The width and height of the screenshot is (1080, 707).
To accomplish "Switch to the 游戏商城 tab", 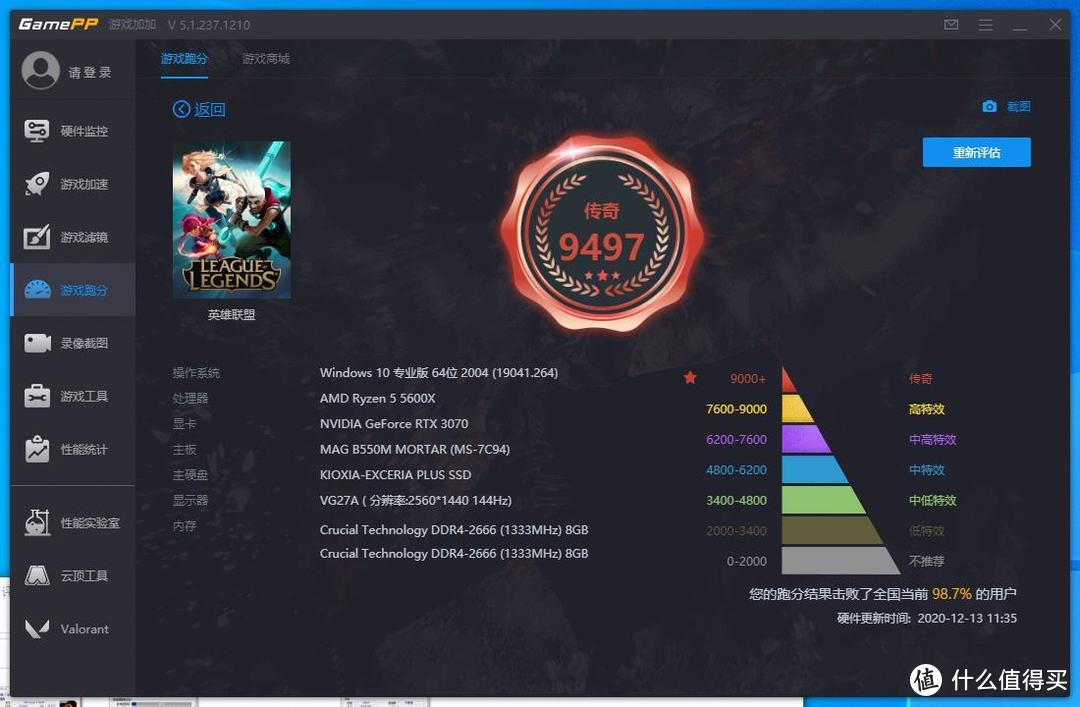I will coord(266,59).
